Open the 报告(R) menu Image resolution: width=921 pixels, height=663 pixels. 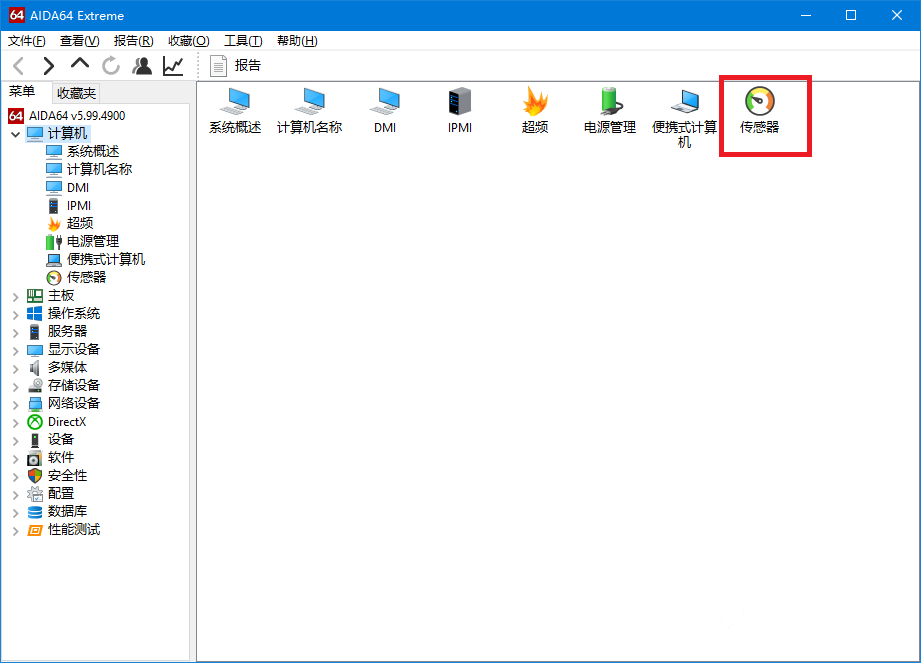click(x=133, y=41)
